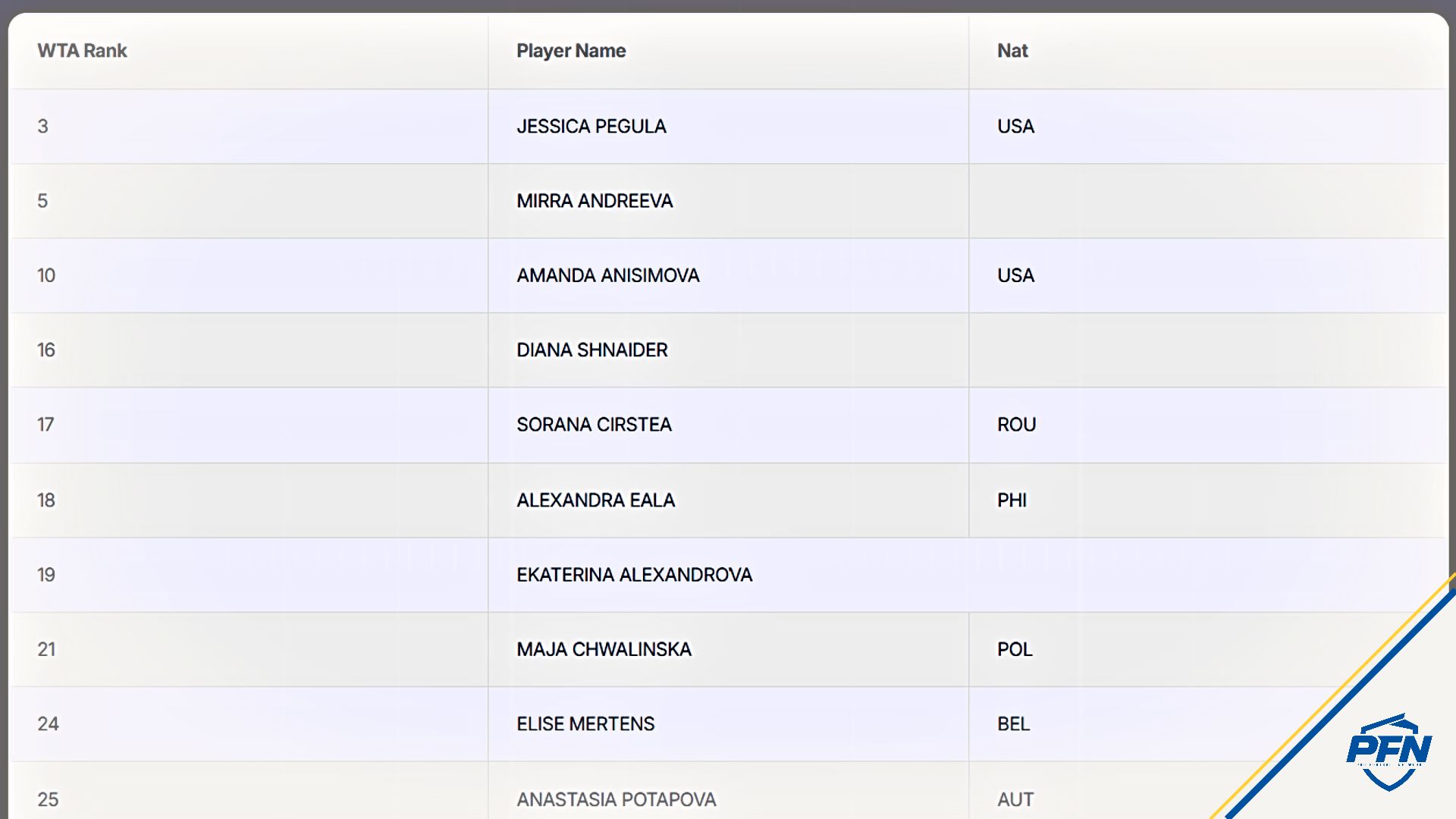Screen dimensions: 1456x819
Task: Select the WTA Rank column header
Action: tap(82, 51)
